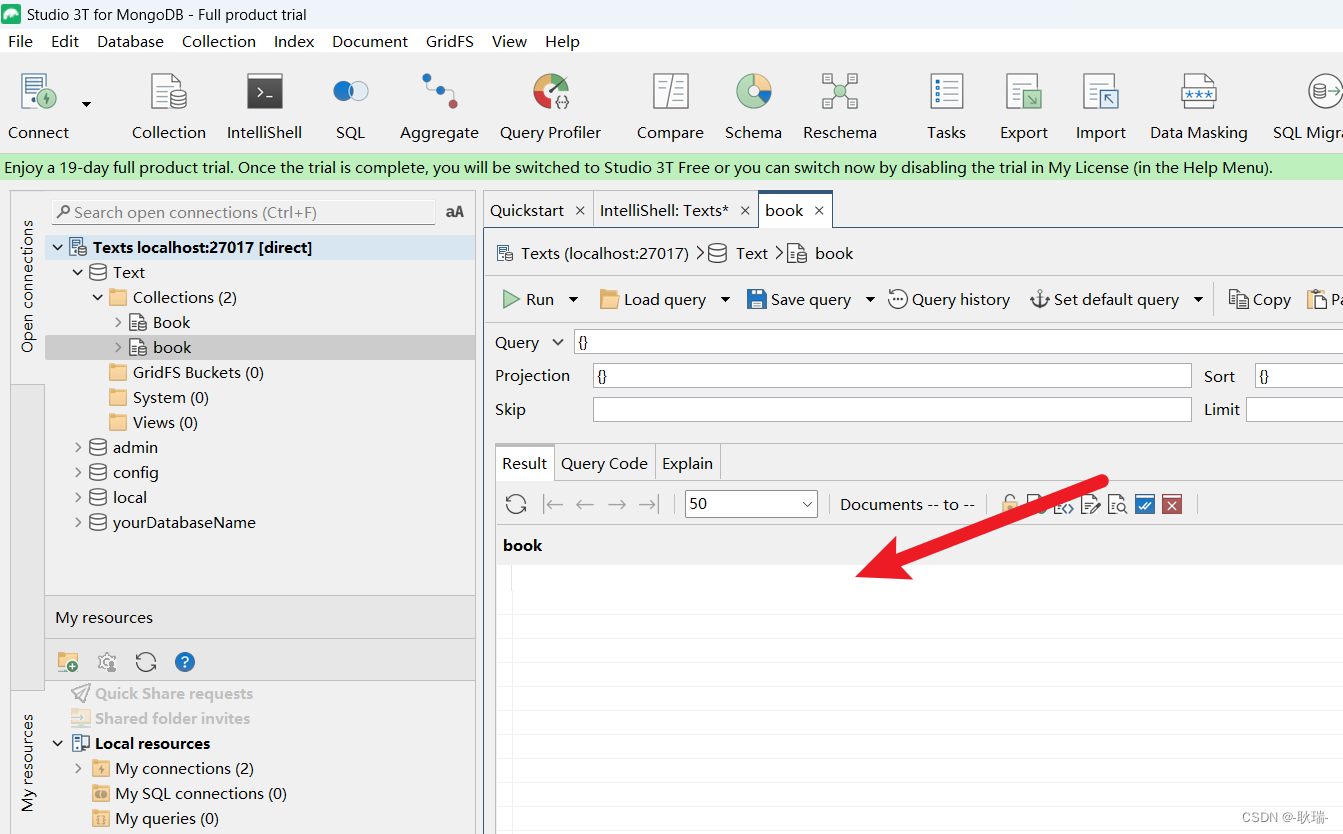Open the Run button dropdown arrow

point(573,299)
